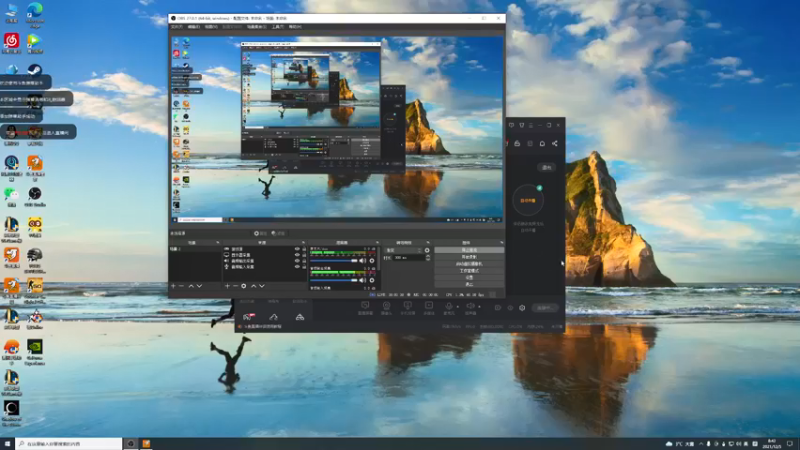Open Tools menu in OBS
Screen dimensions: 800x450
pos(278,27)
